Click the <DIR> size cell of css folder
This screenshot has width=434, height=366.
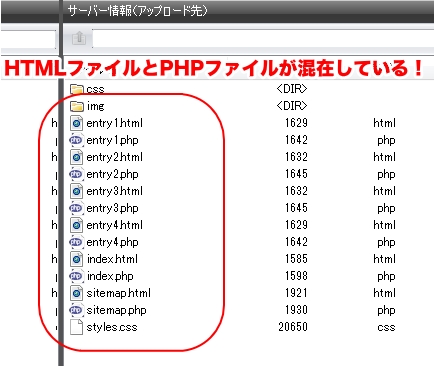click(292, 89)
